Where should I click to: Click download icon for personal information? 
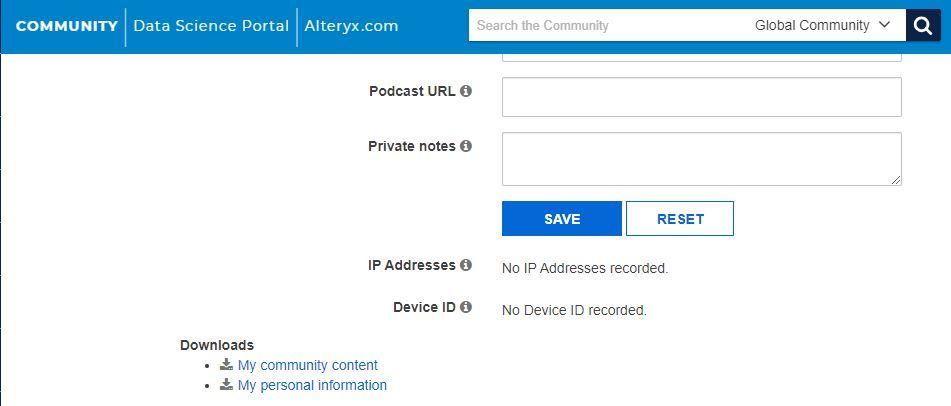[x=227, y=385]
